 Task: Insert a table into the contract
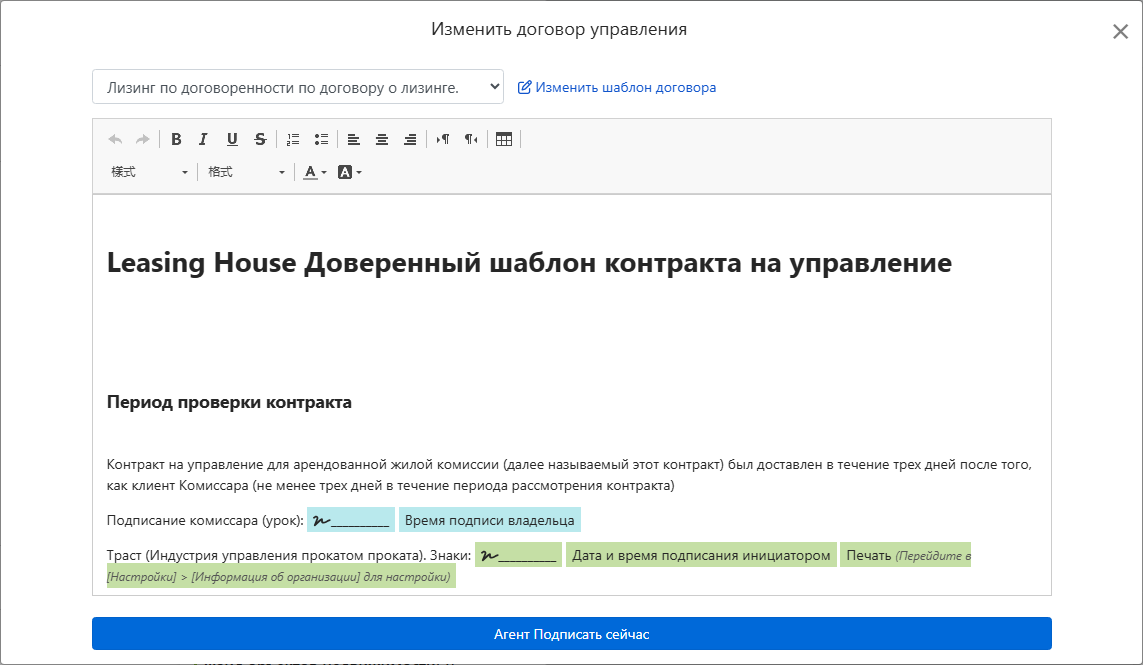click(504, 139)
